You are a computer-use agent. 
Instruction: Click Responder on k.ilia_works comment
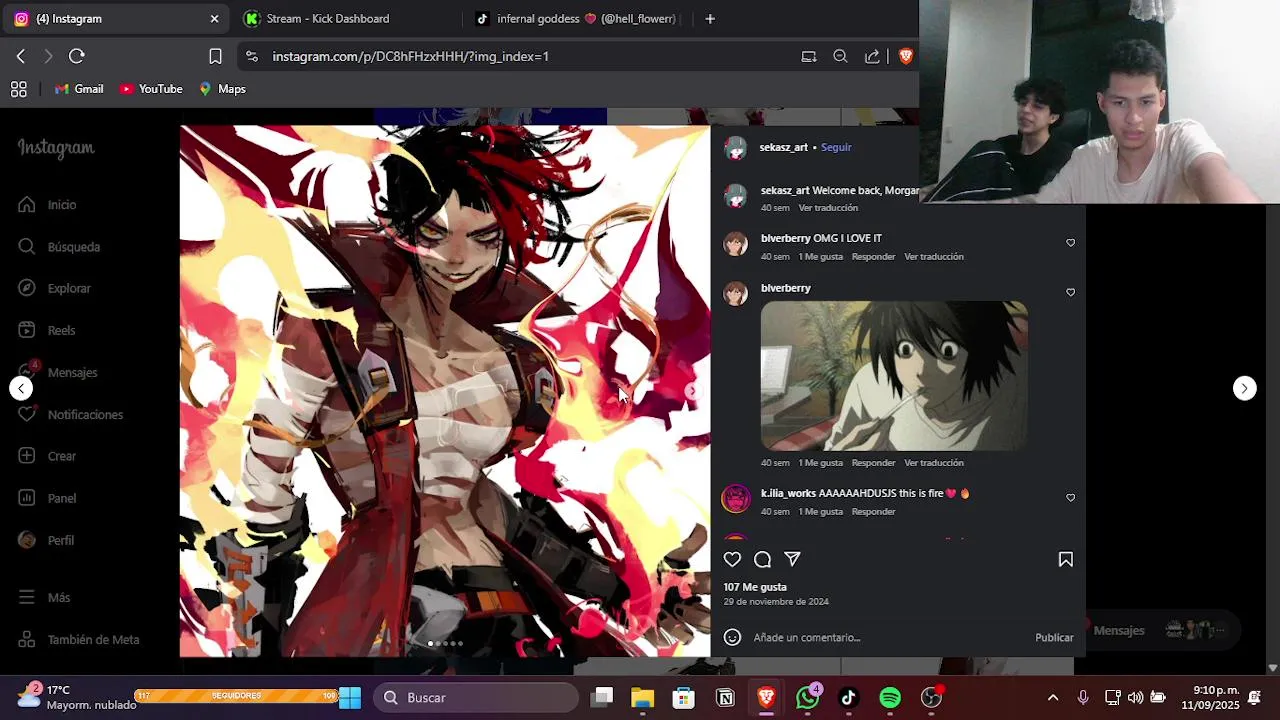(x=873, y=512)
